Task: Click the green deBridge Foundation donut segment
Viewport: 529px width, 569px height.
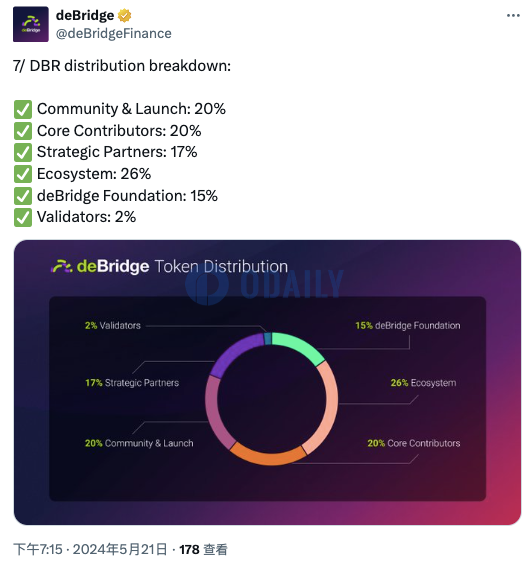Action: (298, 347)
